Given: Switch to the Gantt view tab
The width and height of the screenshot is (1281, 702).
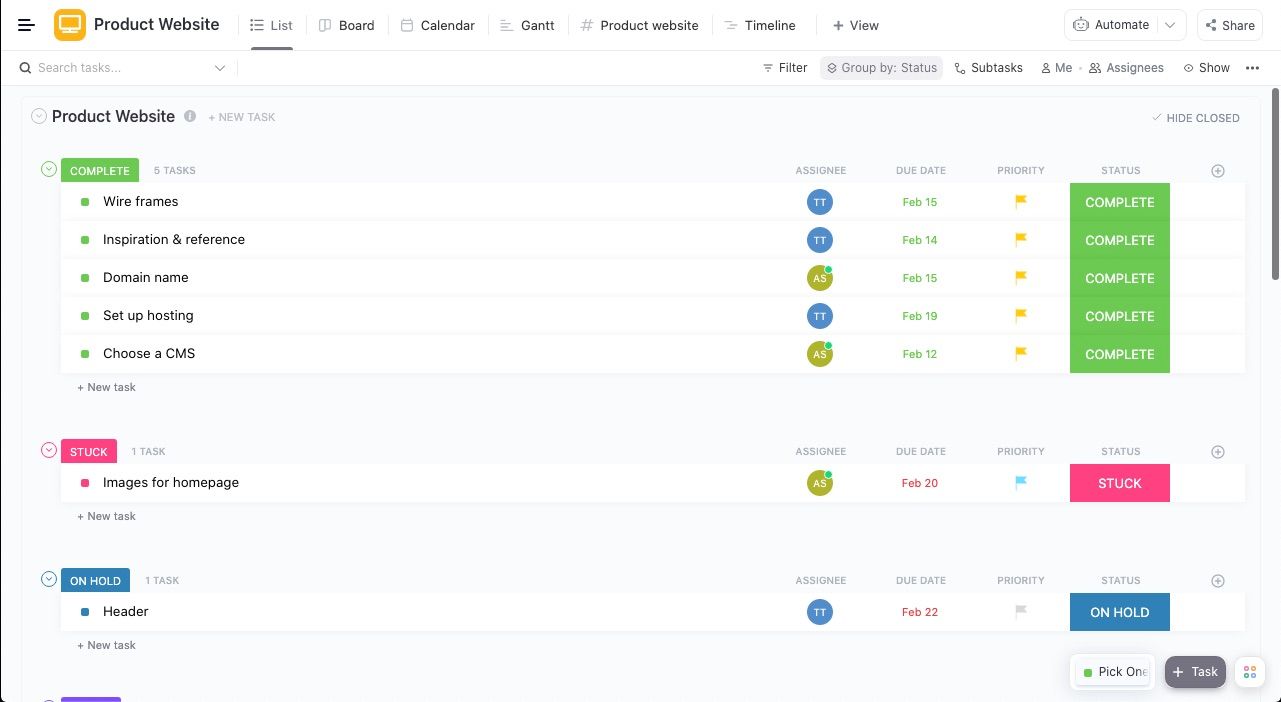Looking at the screenshot, I should pos(526,25).
